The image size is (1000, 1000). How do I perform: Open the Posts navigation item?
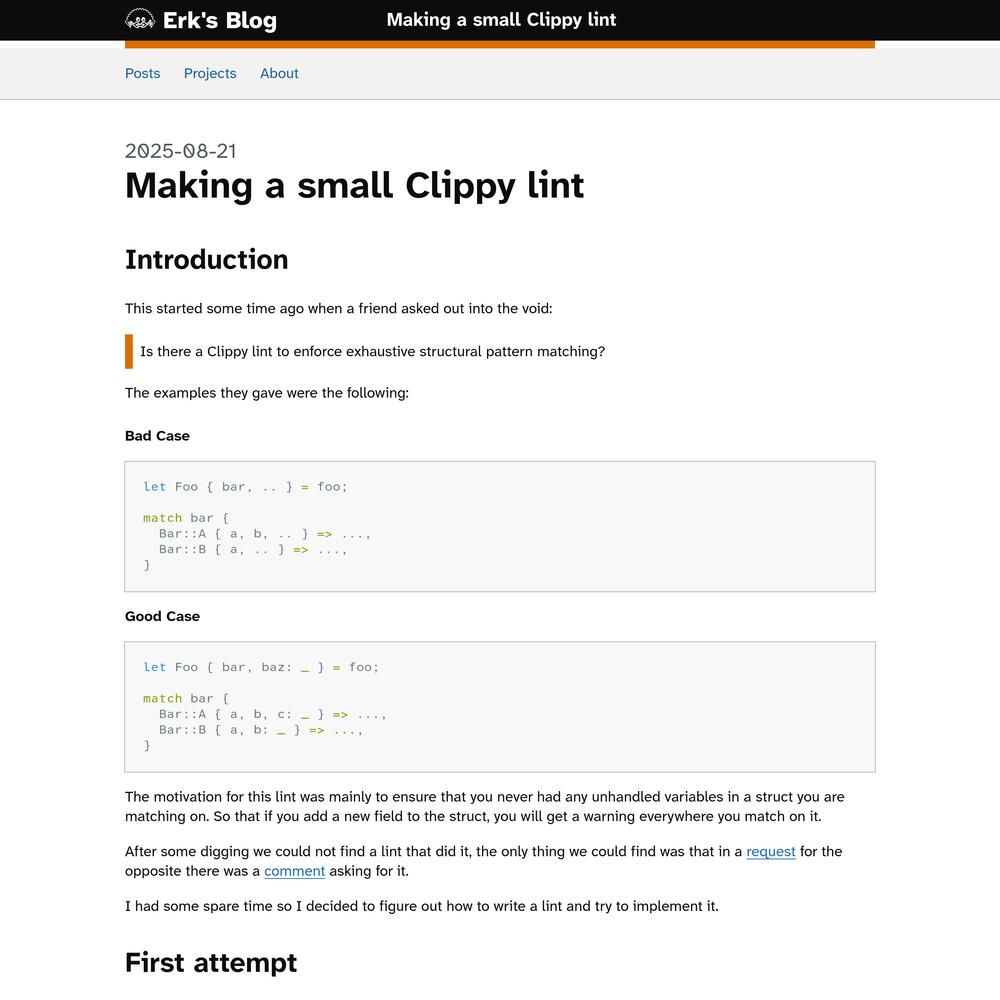pyautogui.click(x=142, y=73)
